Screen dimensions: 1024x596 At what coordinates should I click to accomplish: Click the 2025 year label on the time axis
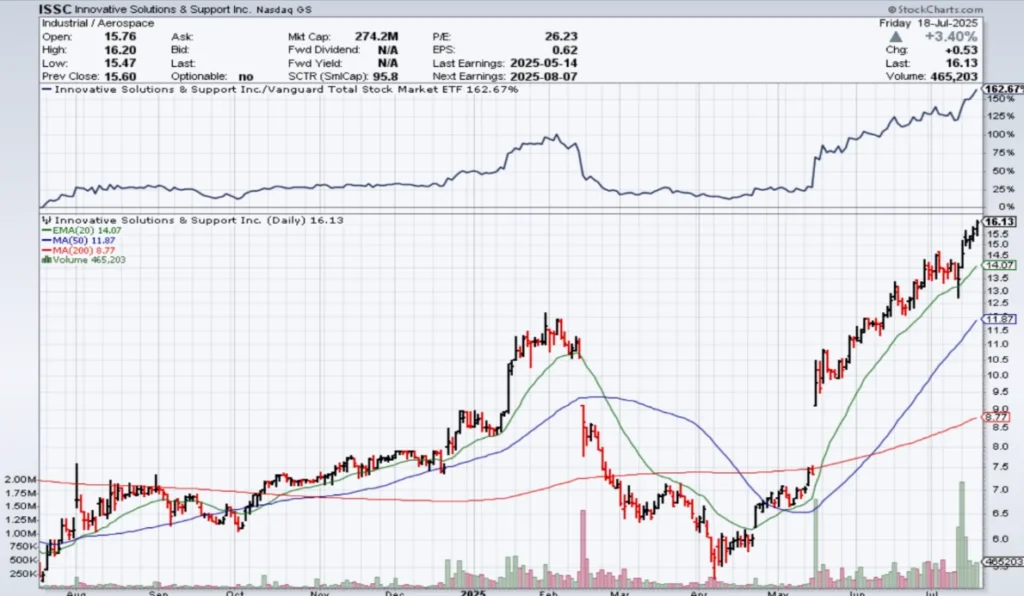[473, 593]
